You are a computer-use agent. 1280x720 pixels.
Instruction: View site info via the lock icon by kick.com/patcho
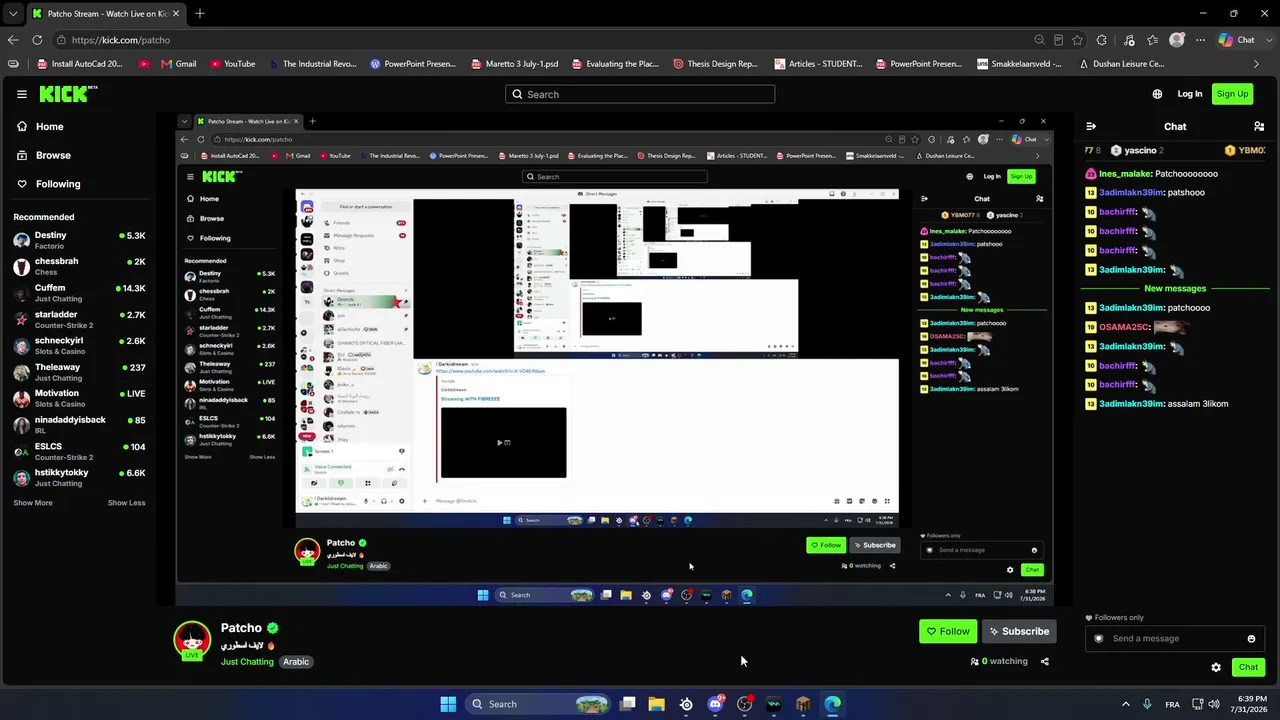pyautogui.click(x=62, y=40)
